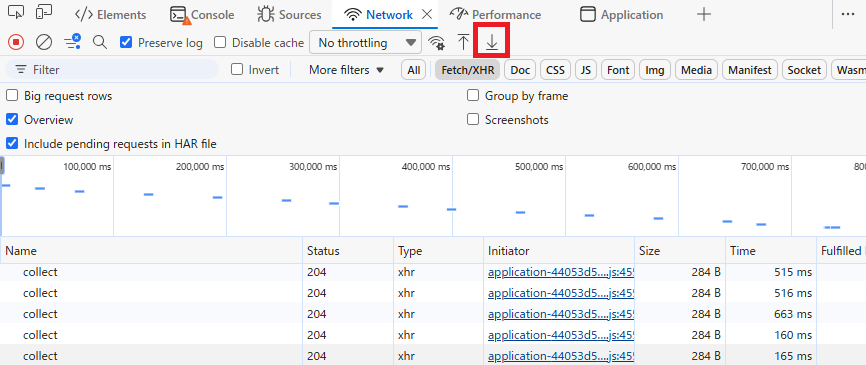Select the collect request taking 663 ms
This screenshot has height=365, width=866.
(x=433, y=314)
